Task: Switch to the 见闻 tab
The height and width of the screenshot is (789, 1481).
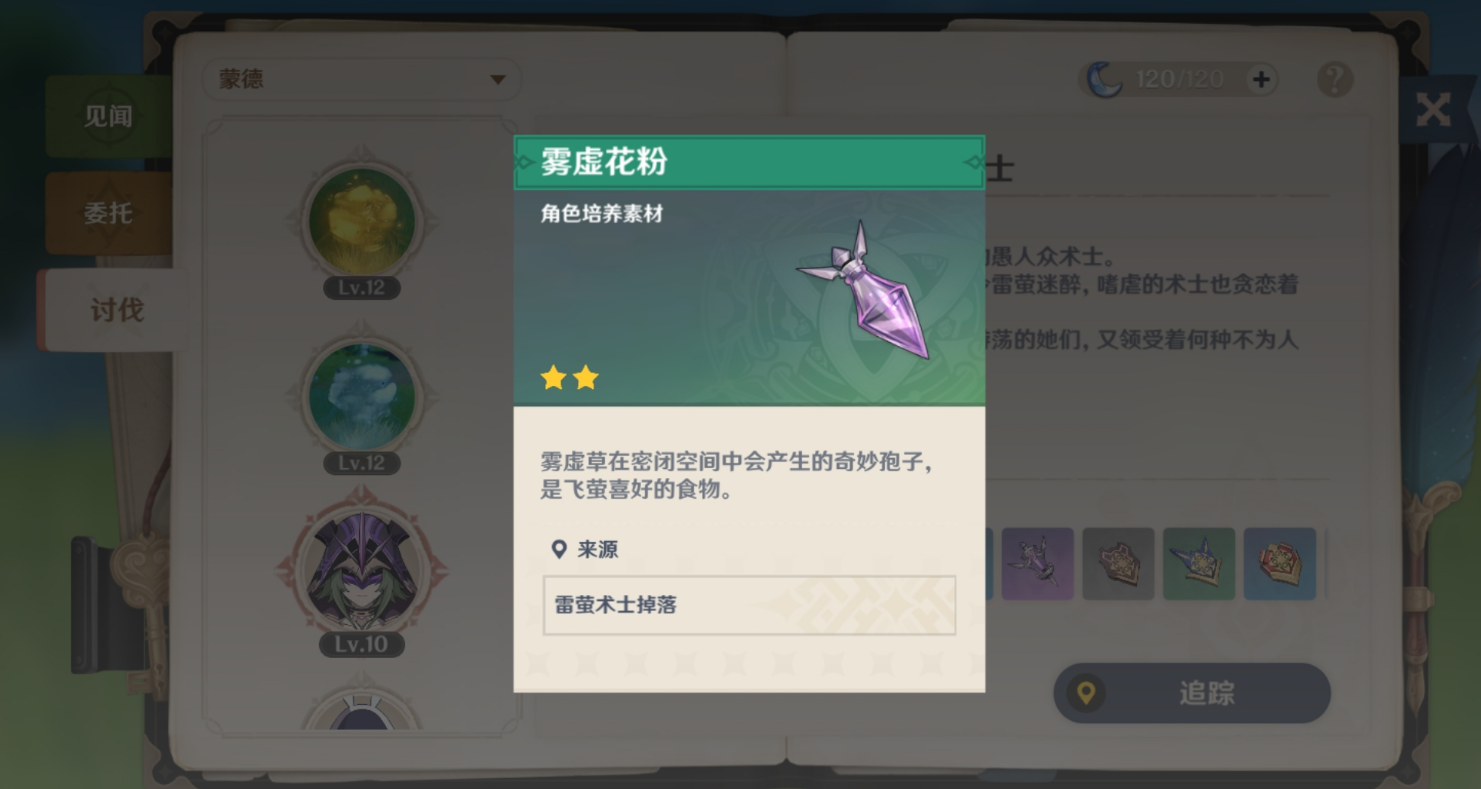Action: 108,116
